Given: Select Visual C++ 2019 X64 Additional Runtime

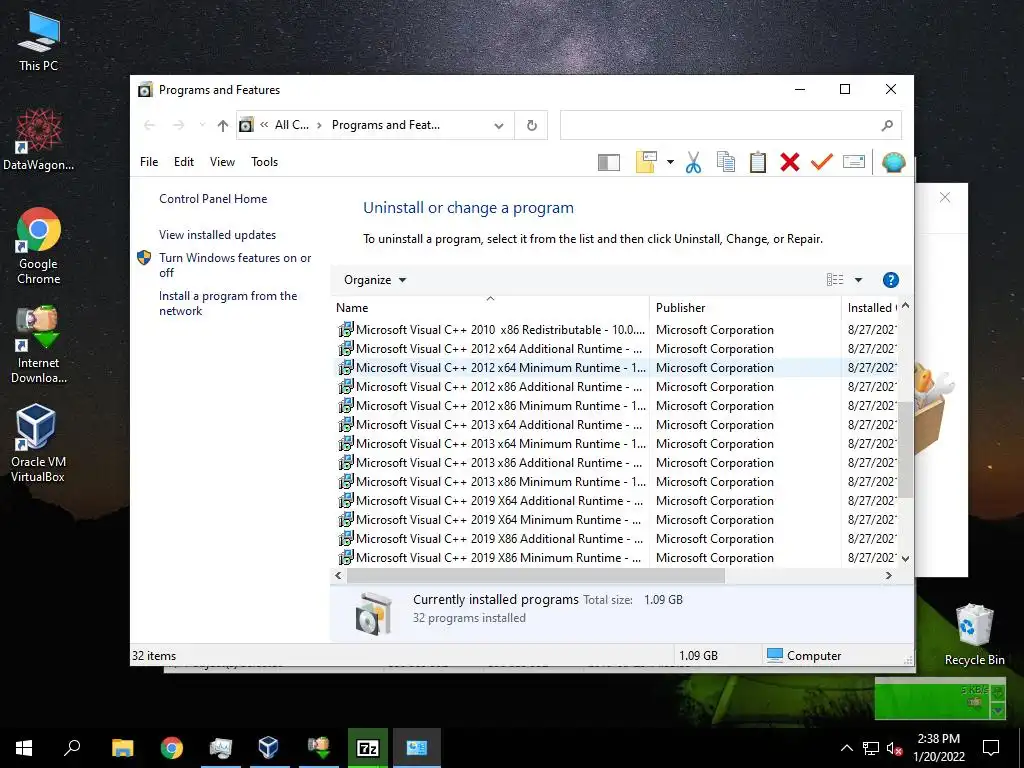Looking at the screenshot, I should click(617, 501).
